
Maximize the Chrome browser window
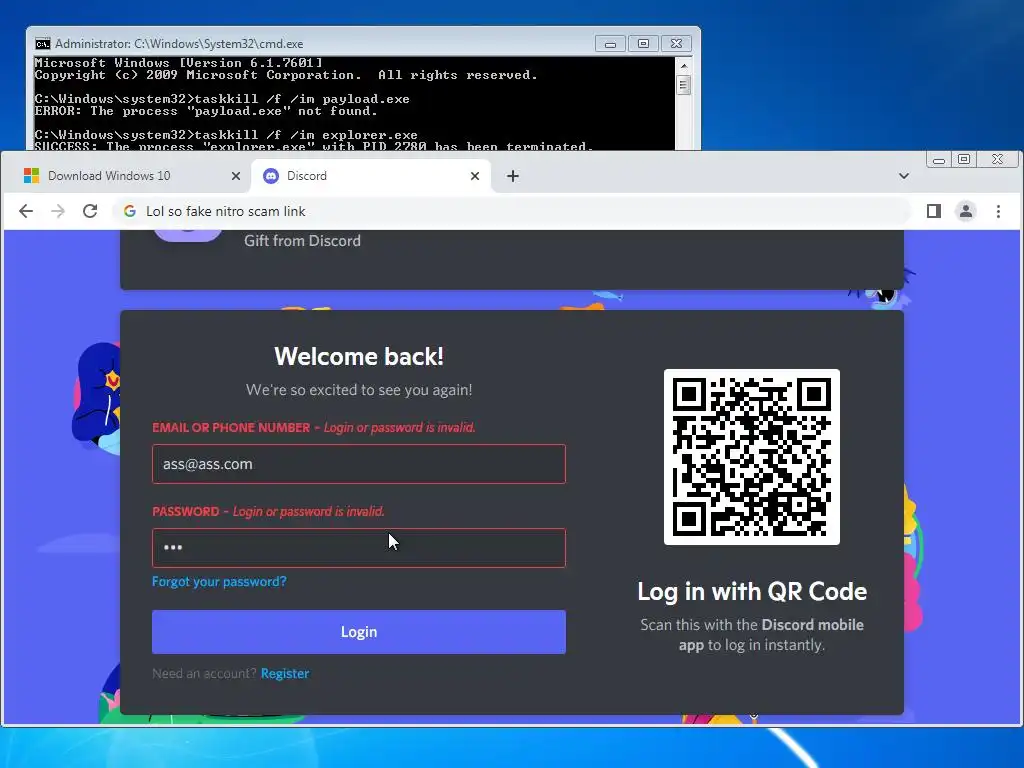[x=964, y=159]
